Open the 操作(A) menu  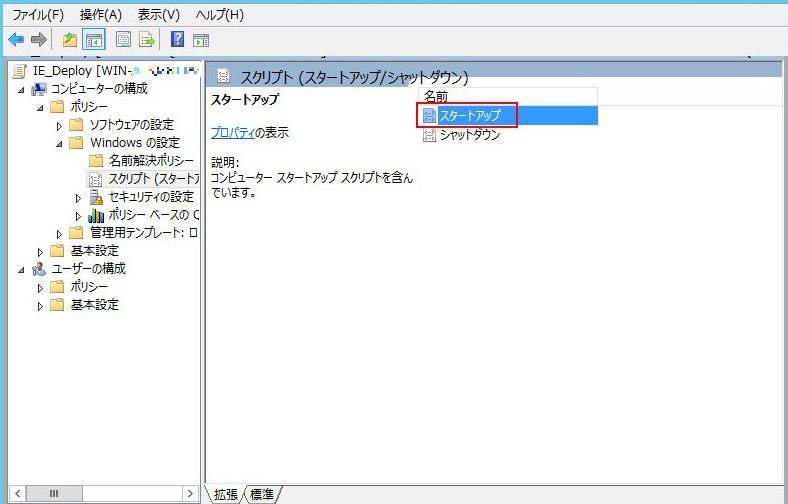tap(100, 14)
